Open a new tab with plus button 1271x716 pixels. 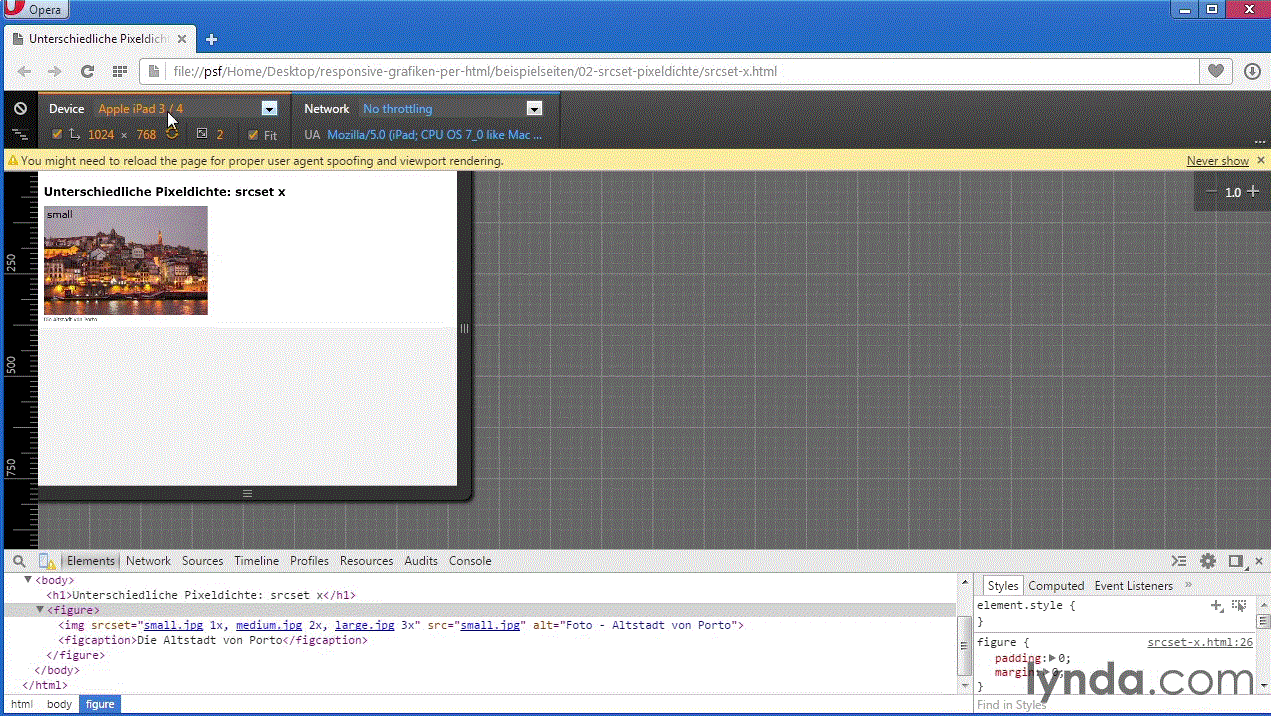click(211, 40)
